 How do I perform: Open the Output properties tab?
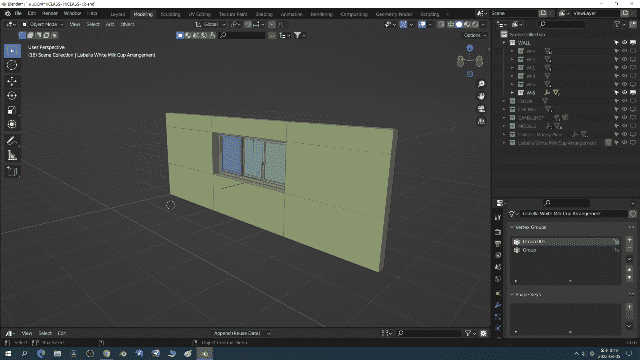(498, 244)
